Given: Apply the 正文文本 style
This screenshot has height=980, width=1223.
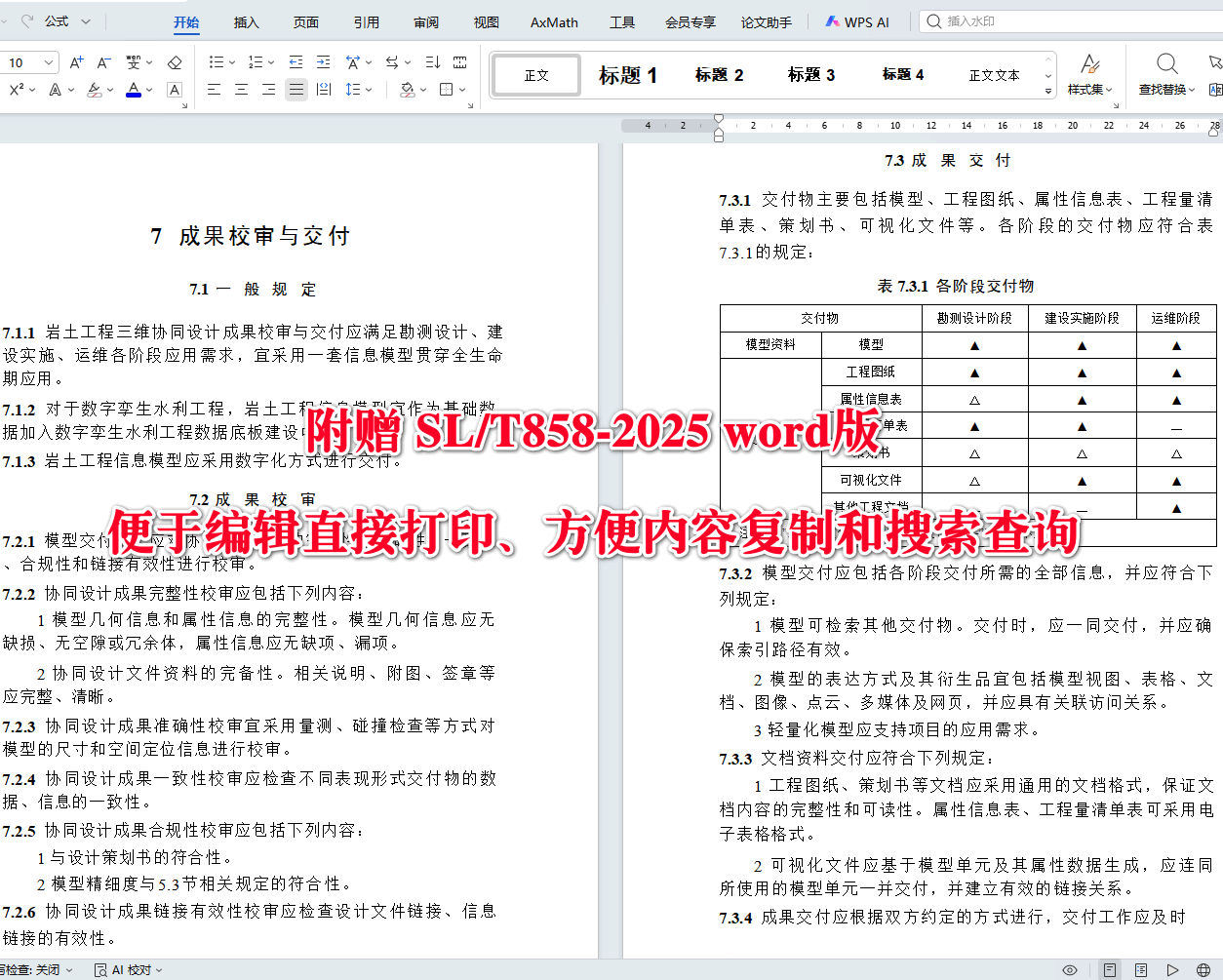Looking at the screenshot, I should (x=994, y=75).
